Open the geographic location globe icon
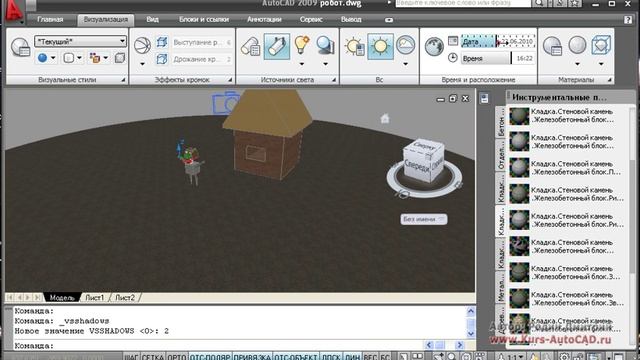Viewport: 640px width, 360px height. 434,47
